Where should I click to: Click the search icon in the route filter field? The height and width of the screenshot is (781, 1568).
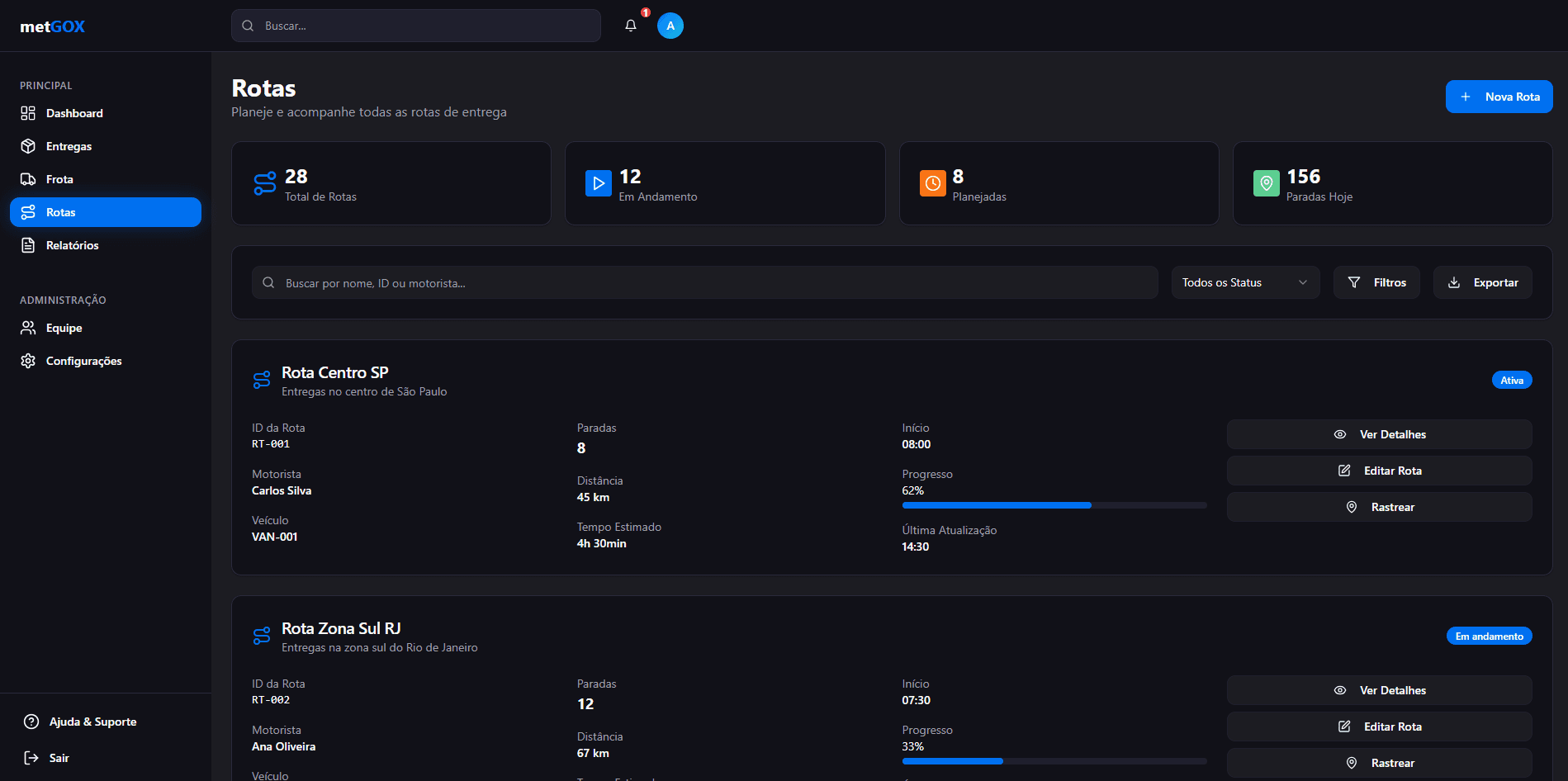(268, 282)
